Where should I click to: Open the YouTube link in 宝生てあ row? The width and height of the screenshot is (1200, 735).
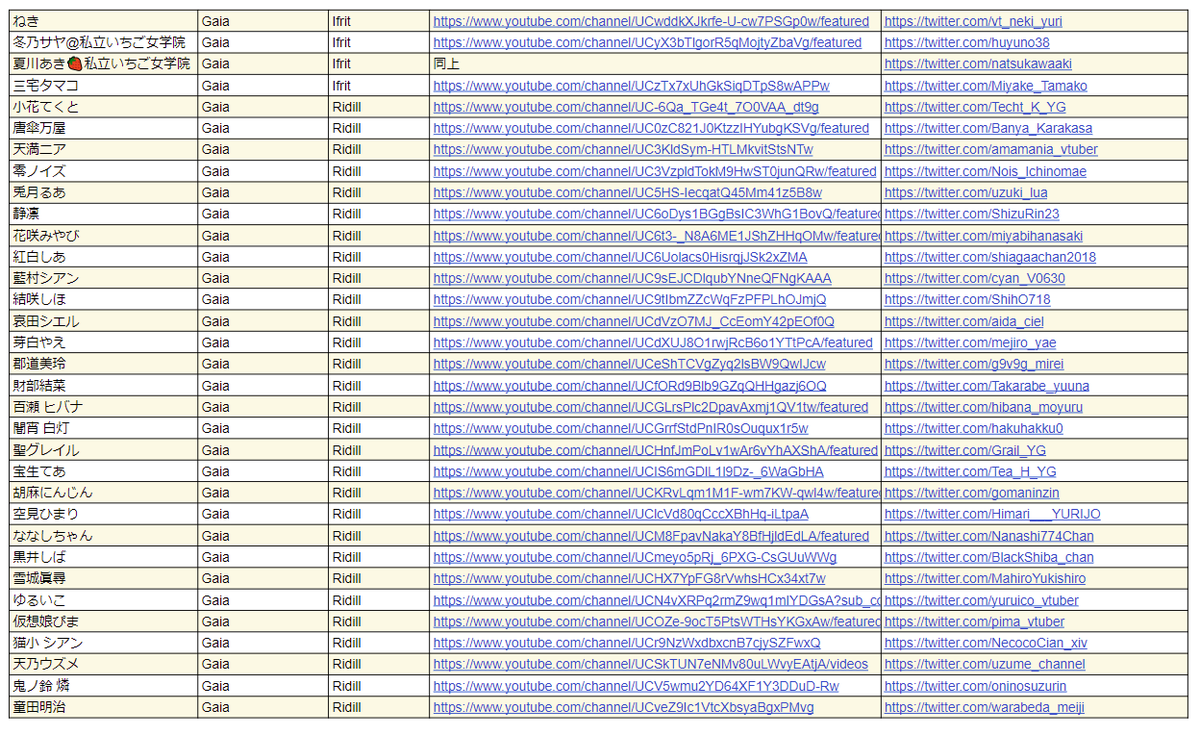[x=629, y=472]
